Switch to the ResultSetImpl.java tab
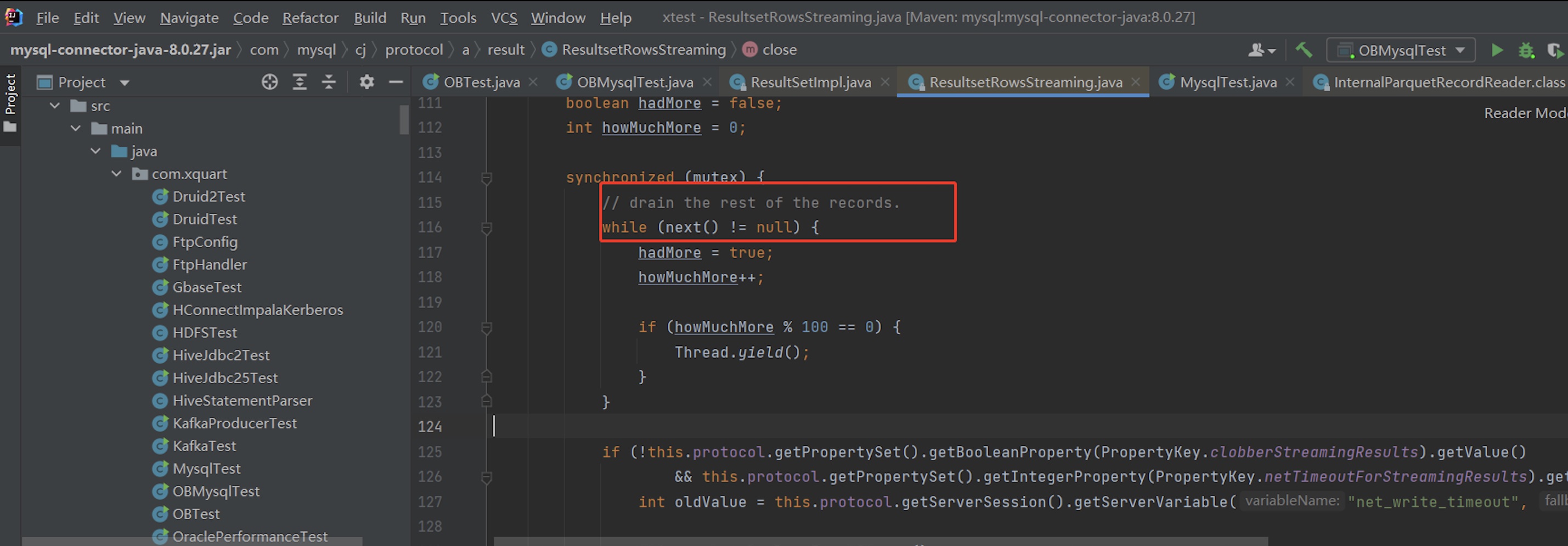Image resolution: width=1568 pixels, height=546 pixels. (810, 82)
